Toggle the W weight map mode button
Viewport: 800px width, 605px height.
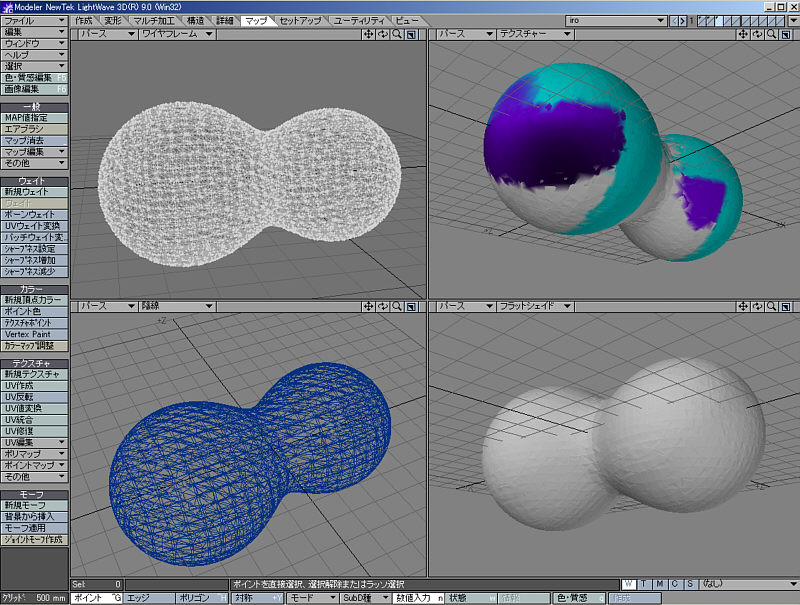click(x=629, y=584)
